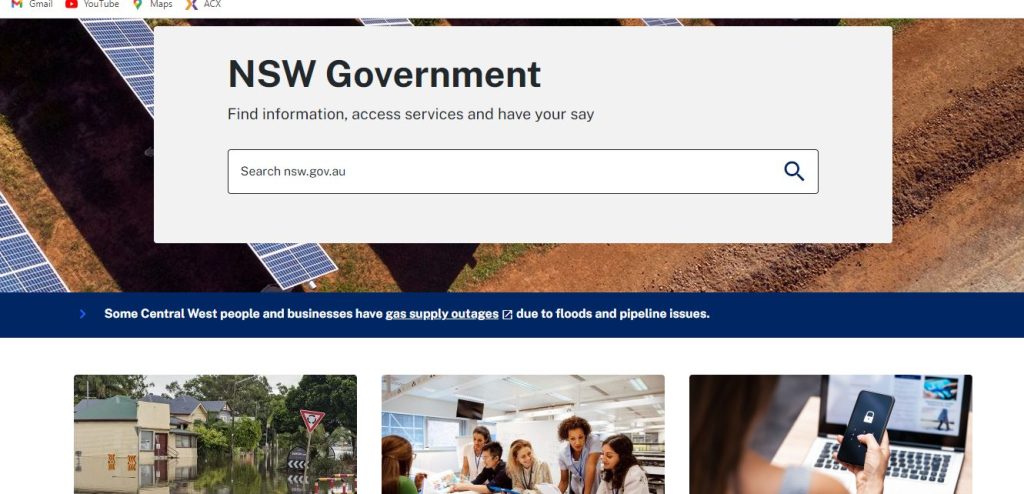Open the Maps bookmark label
The height and width of the screenshot is (494, 1024).
click(x=161, y=4)
